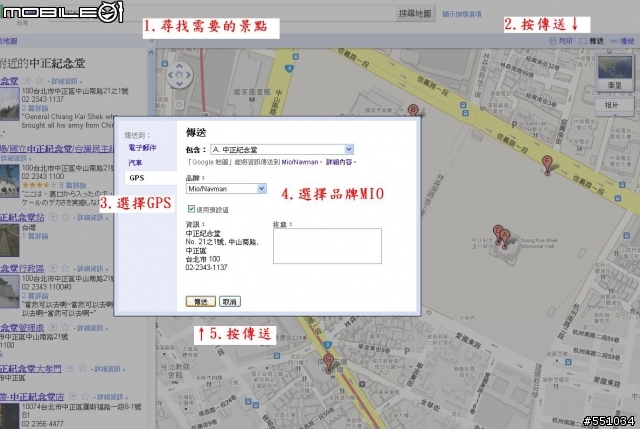Click the 取消 cancel button in dialog
Screen dimensions: 640x429
pos(230,302)
